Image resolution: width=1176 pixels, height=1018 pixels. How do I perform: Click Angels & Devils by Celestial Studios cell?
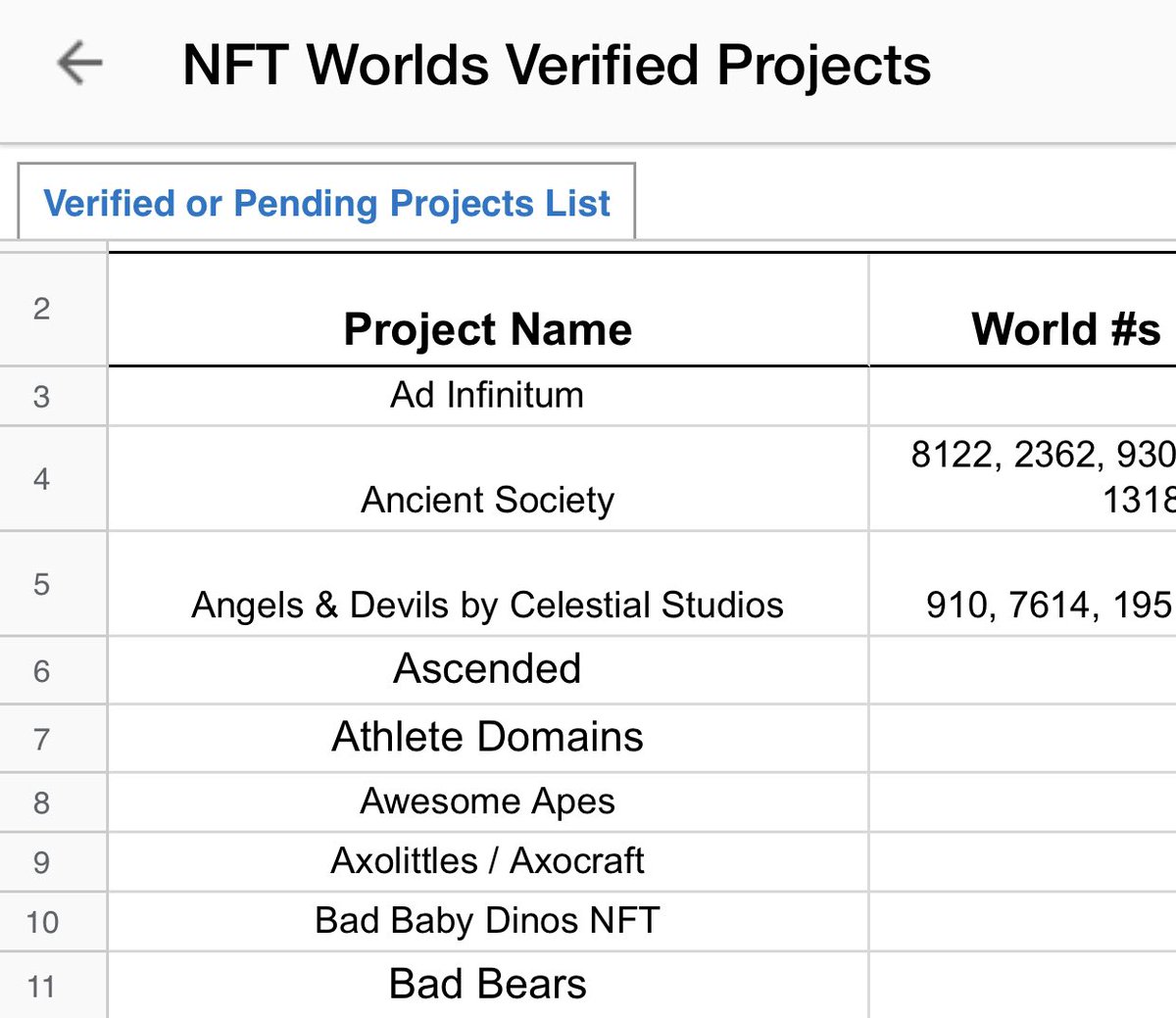(x=487, y=604)
